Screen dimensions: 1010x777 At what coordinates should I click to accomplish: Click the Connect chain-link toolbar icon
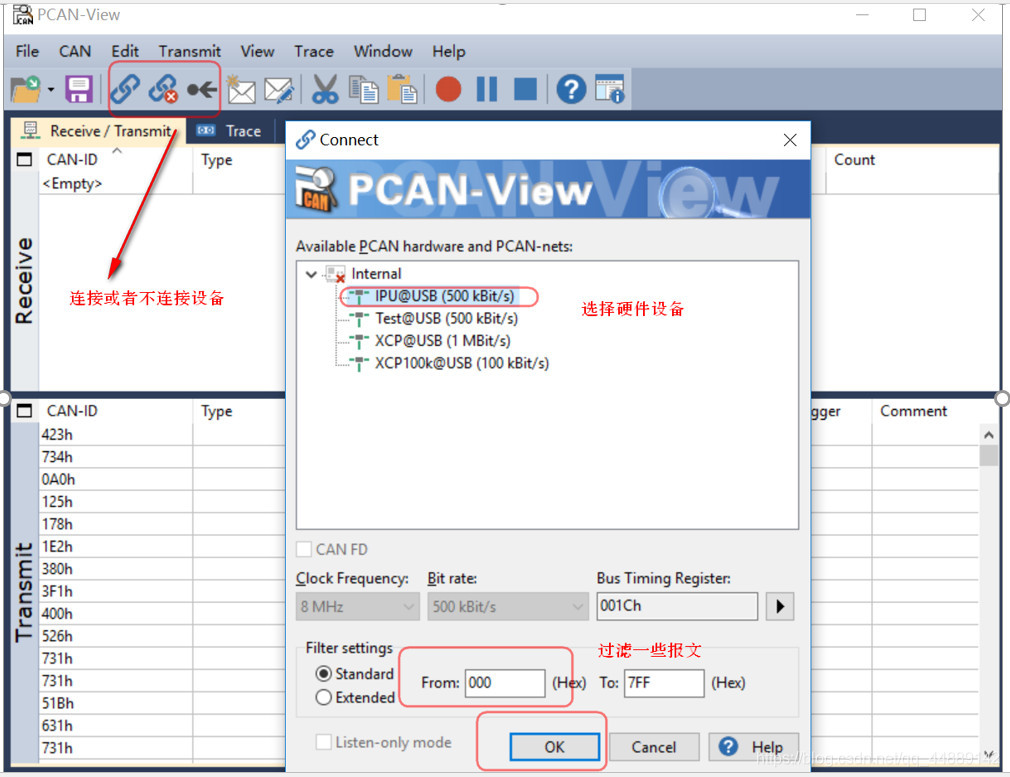pos(126,89)
